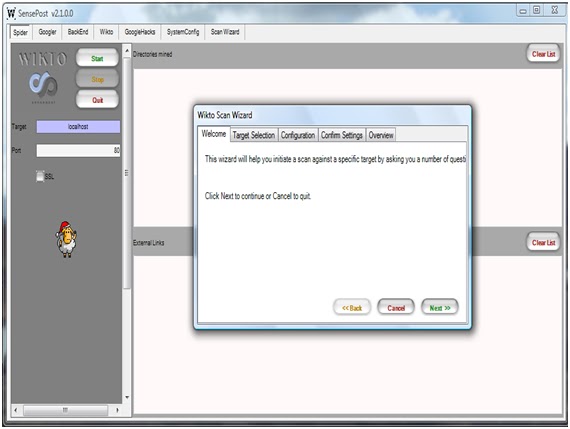This screenshot has height=429, width=570.
Task: Switch to the Googler tab
Action: pos(47,32)
